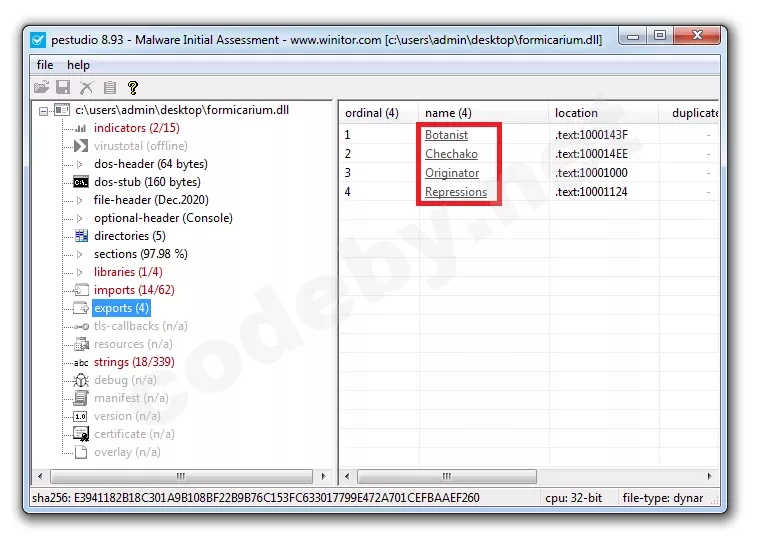Click the resources icon in tree

click(81, 344)
